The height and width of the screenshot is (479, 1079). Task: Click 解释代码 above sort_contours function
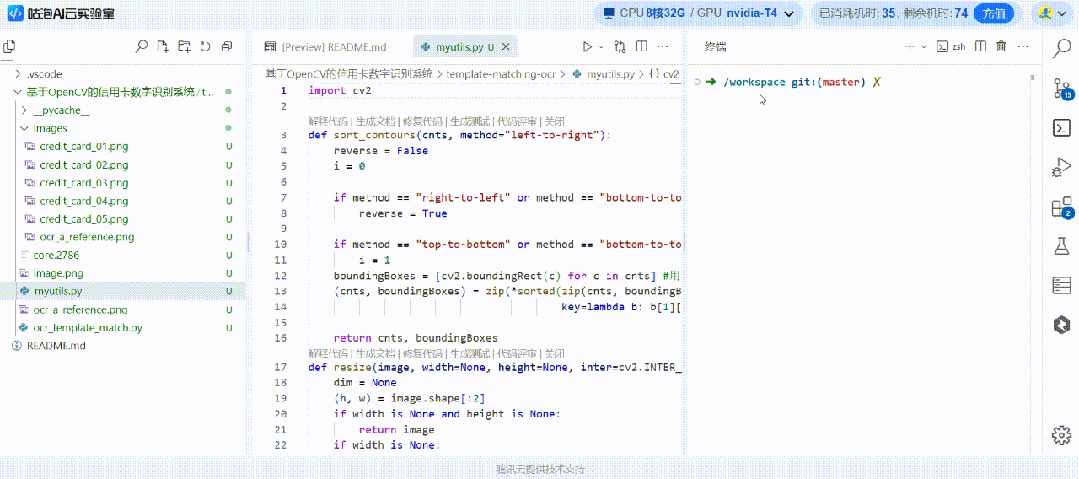[x=324, y=120]
